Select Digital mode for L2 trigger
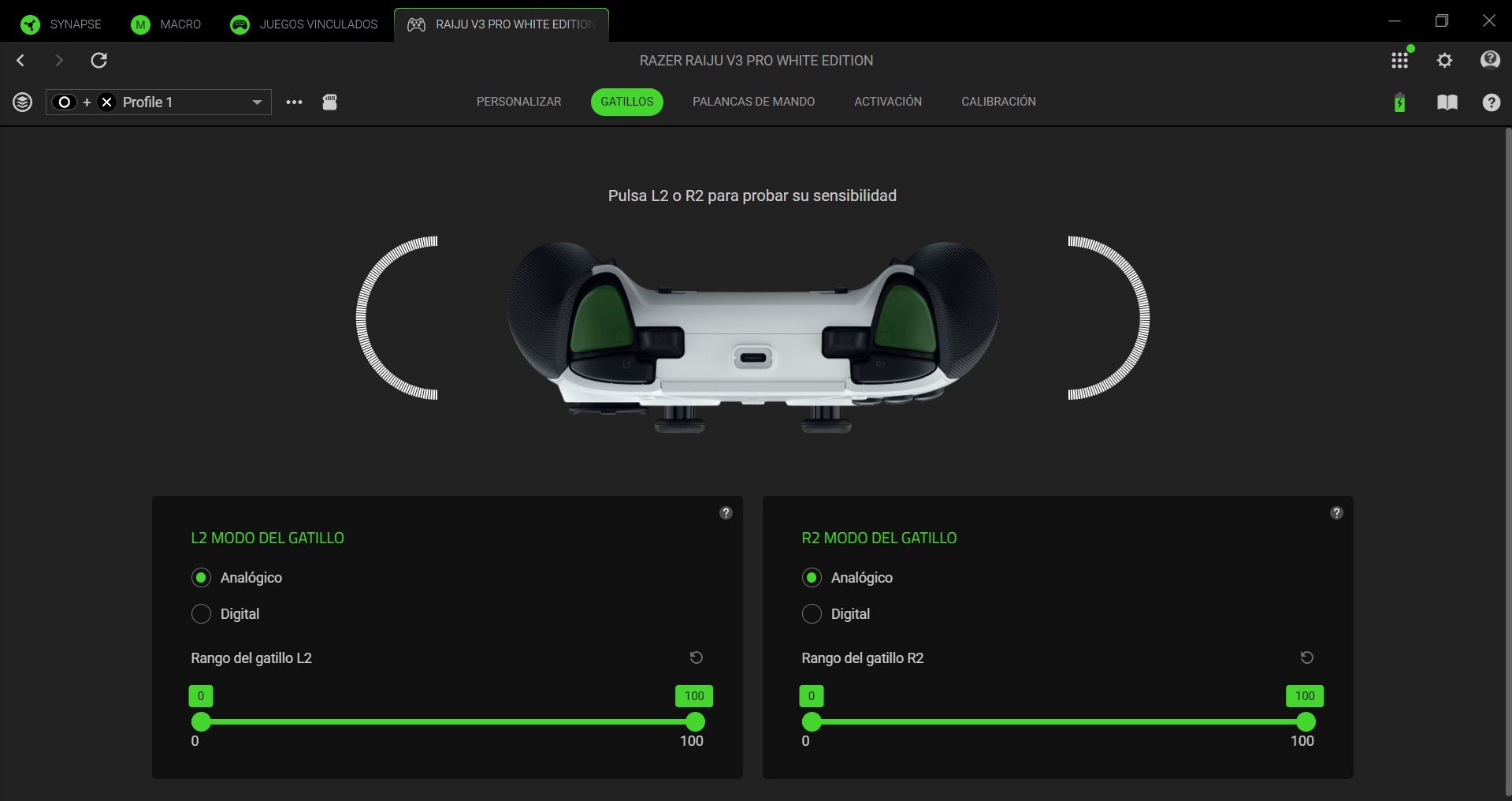1512x801 pixels. 202,614
